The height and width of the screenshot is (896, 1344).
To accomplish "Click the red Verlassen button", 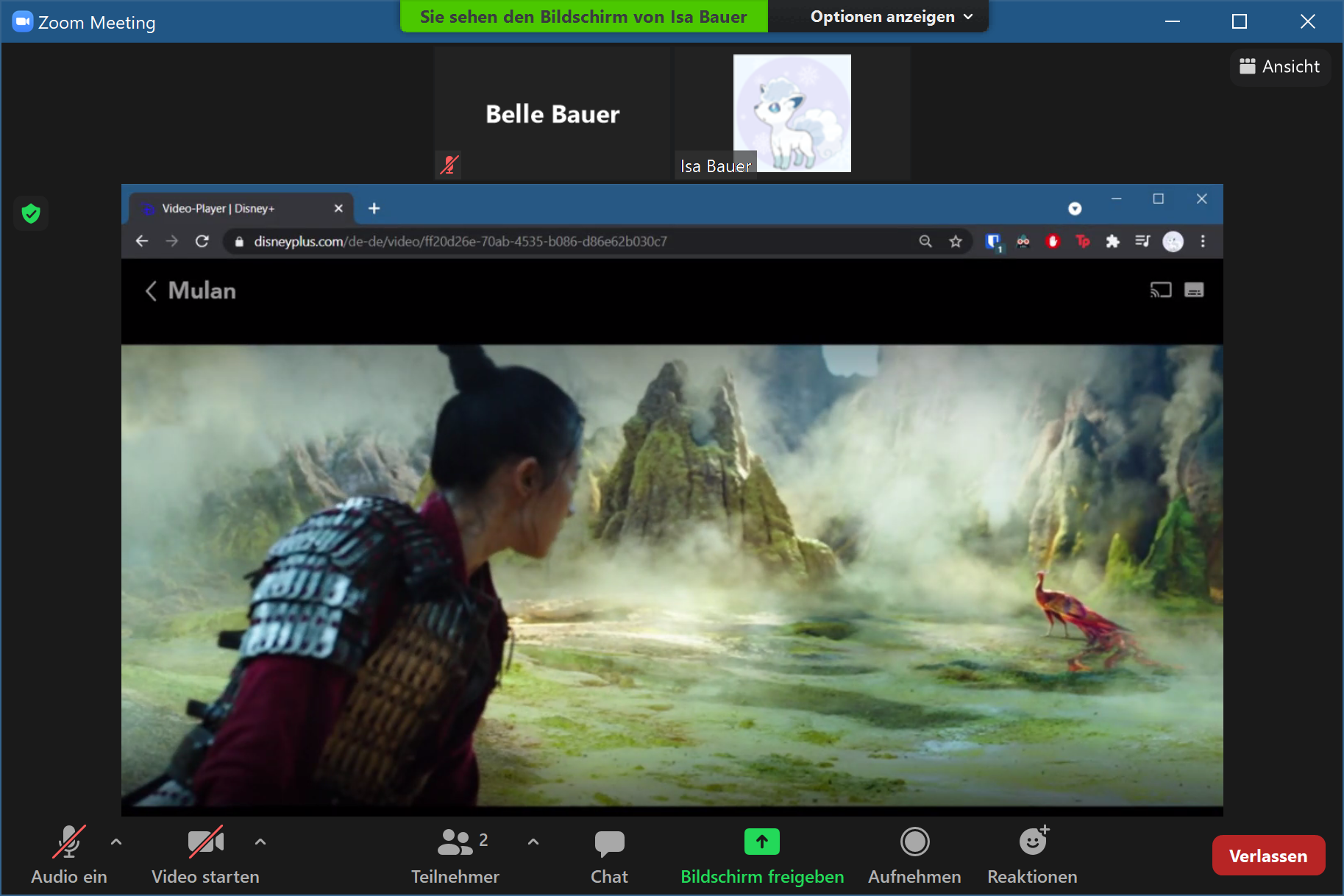I will [x=1267, y=856].
